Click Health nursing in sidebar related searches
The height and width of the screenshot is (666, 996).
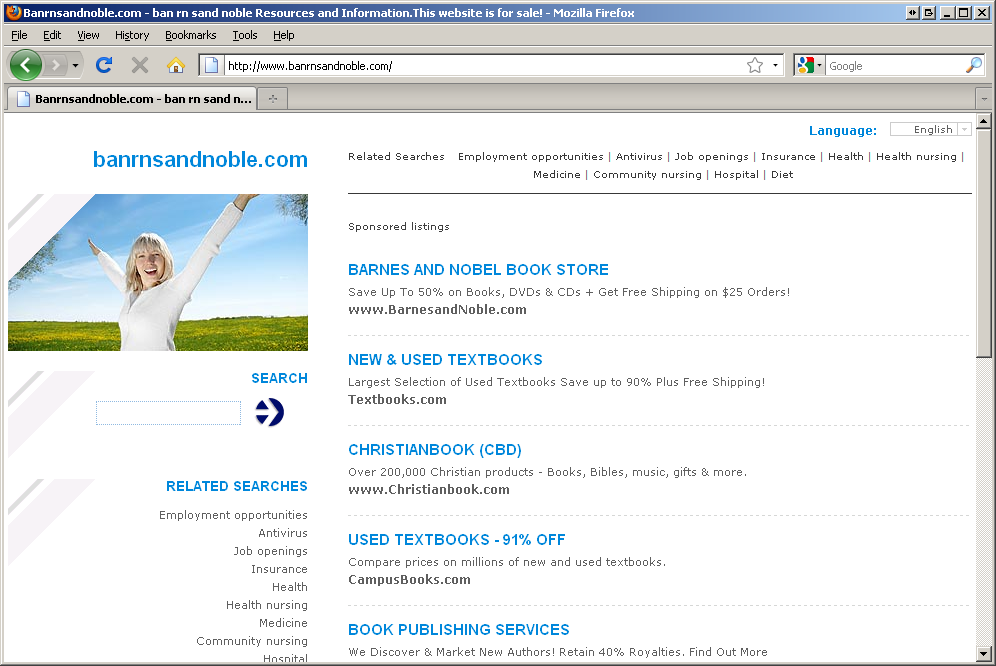267,605
